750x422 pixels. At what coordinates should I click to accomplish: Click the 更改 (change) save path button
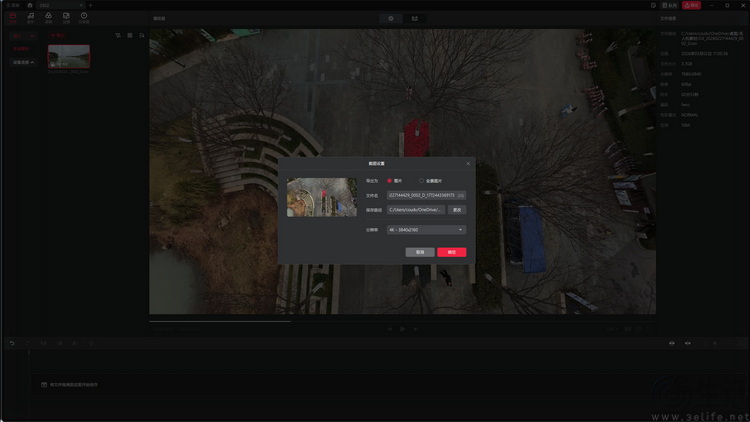tap(457, 210)
